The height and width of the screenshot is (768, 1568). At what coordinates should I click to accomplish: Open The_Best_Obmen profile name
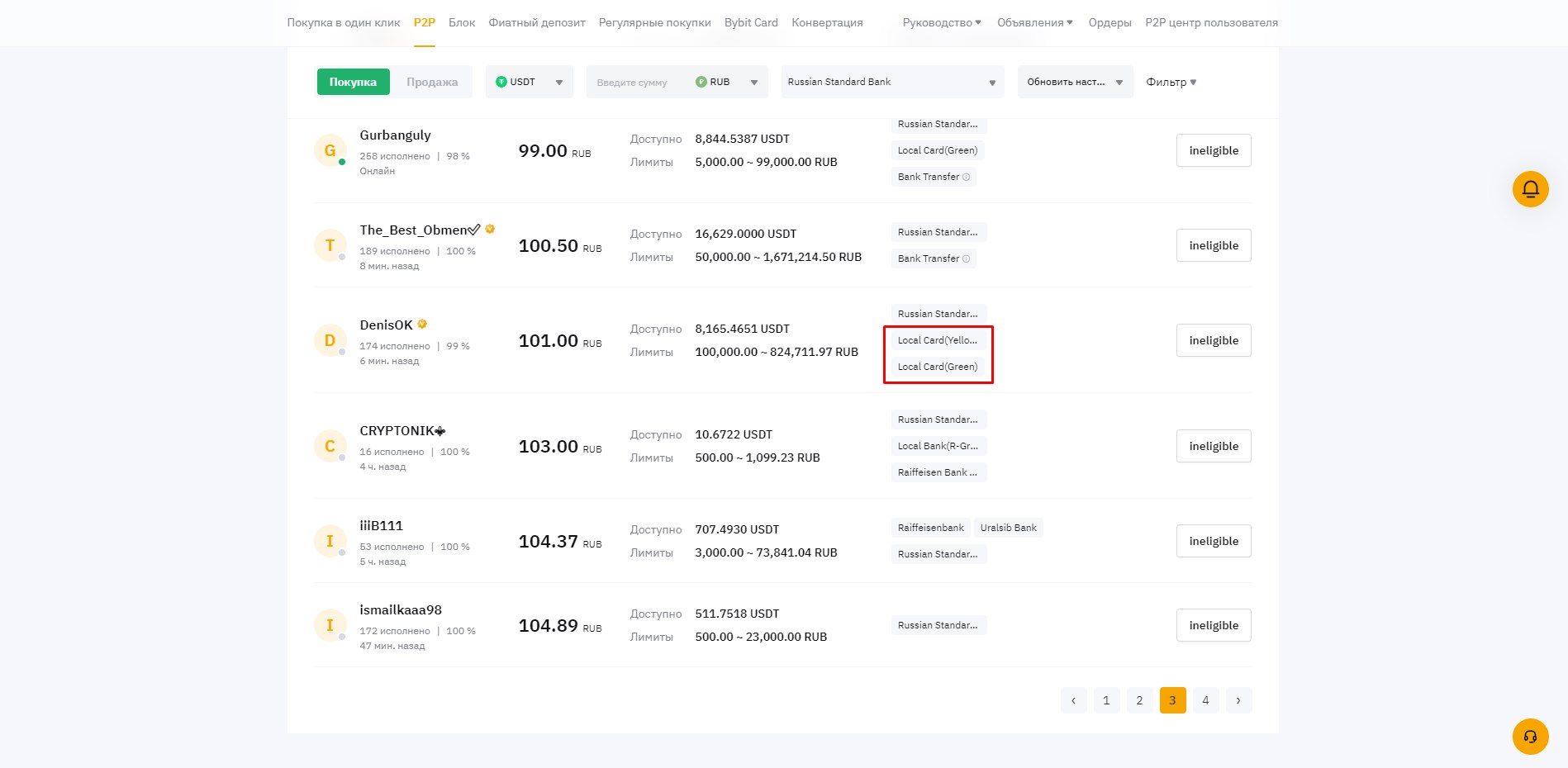pyautogui.click(x=420, y=230)
